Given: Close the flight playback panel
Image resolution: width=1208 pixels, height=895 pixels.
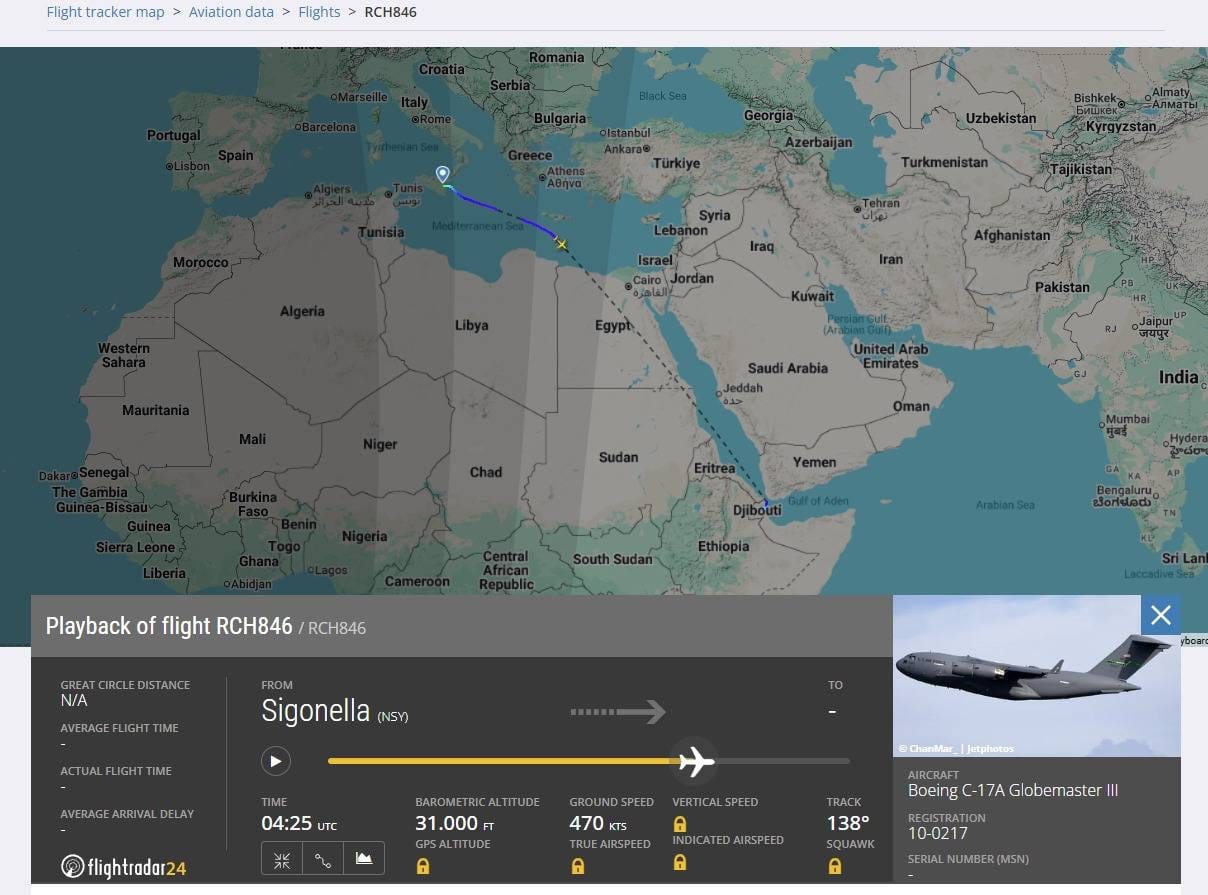Looking at the screenshot, I should point(1160,615).
